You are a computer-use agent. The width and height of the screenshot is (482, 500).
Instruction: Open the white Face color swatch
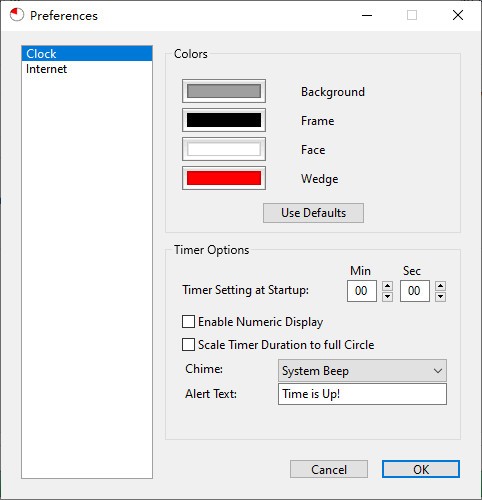click(224, 149)
